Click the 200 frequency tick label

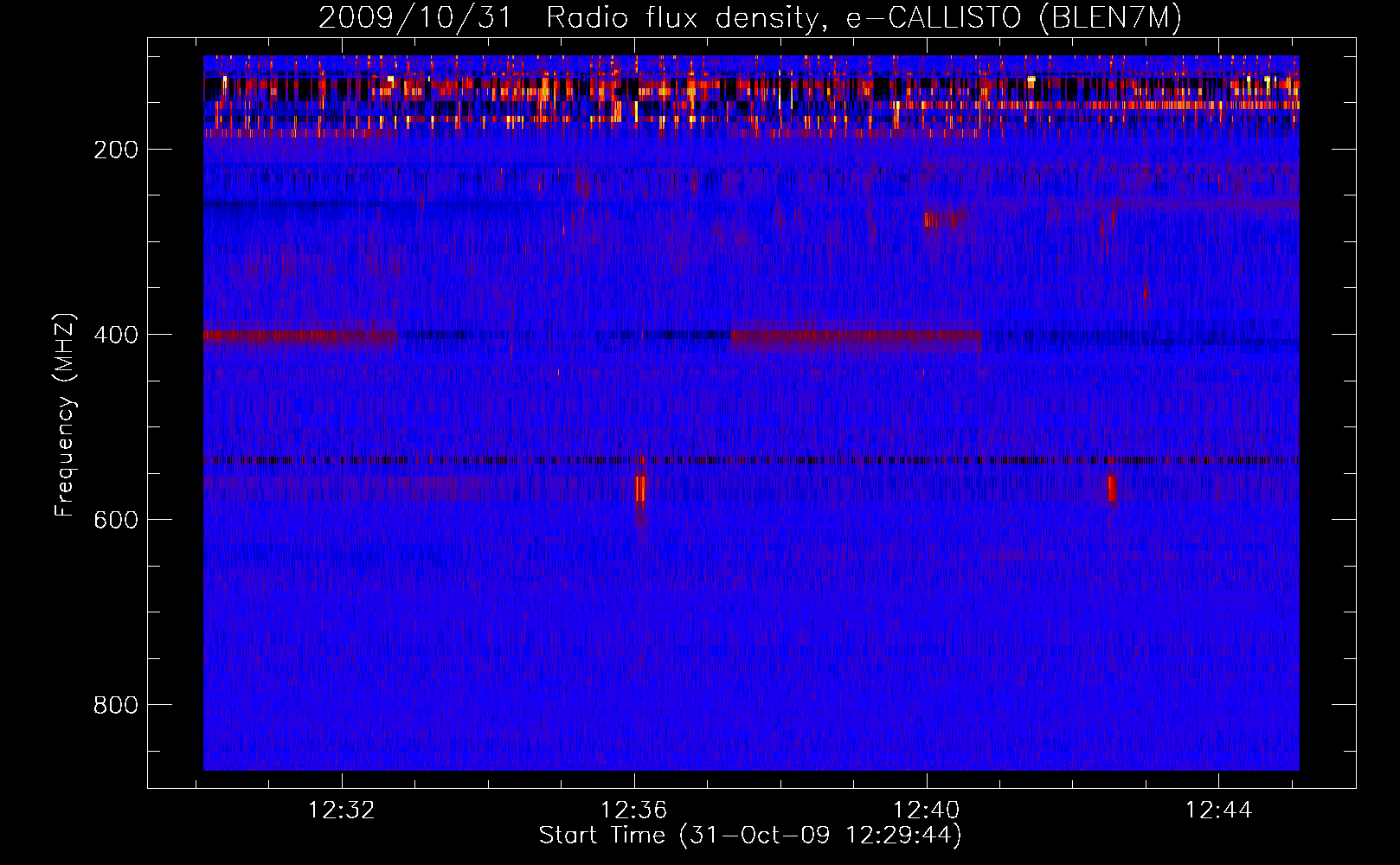116,150
